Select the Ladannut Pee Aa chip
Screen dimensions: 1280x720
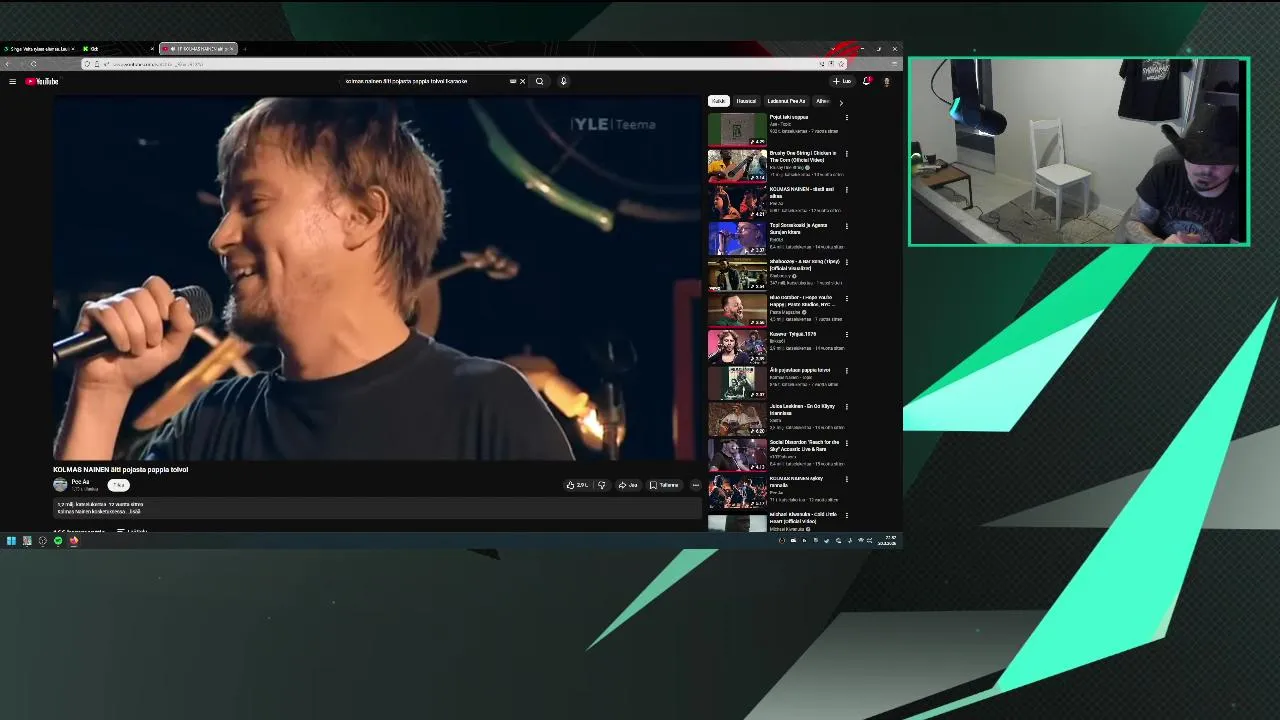[786, 101]
